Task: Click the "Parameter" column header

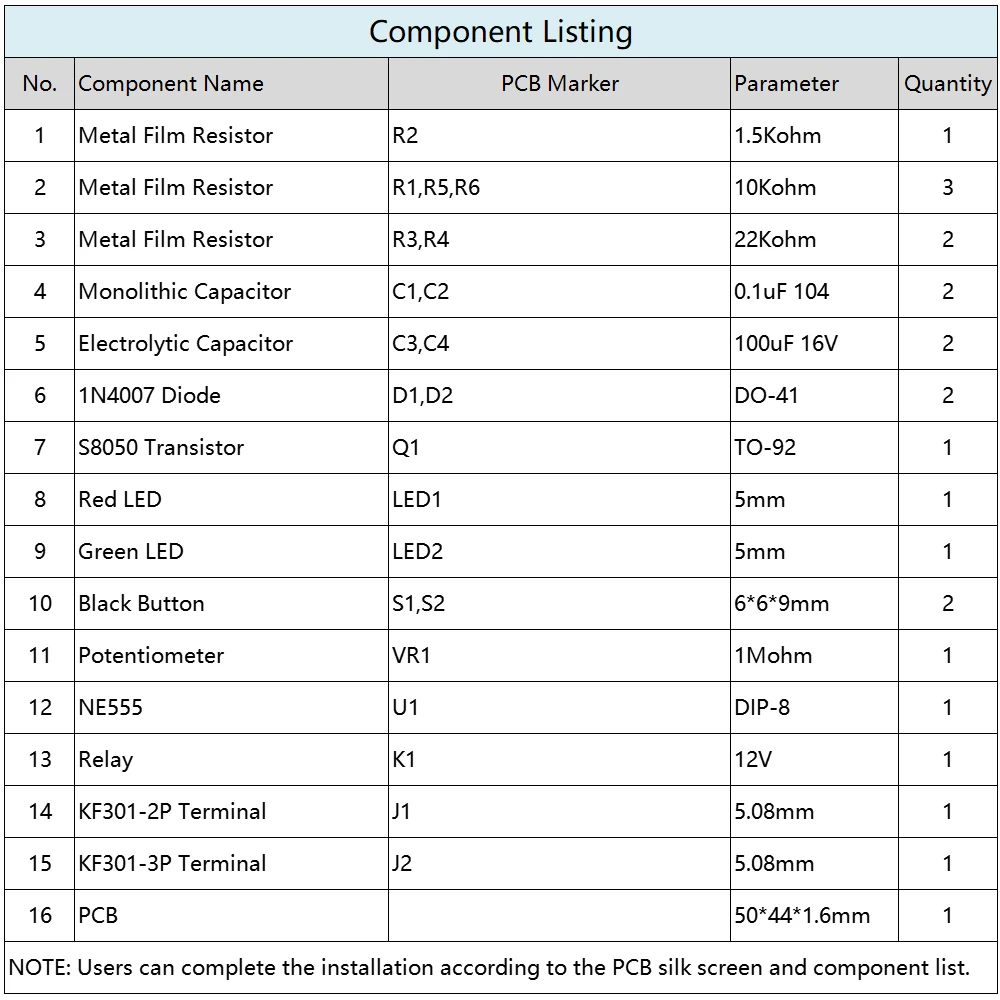Action: pos(786,84)
